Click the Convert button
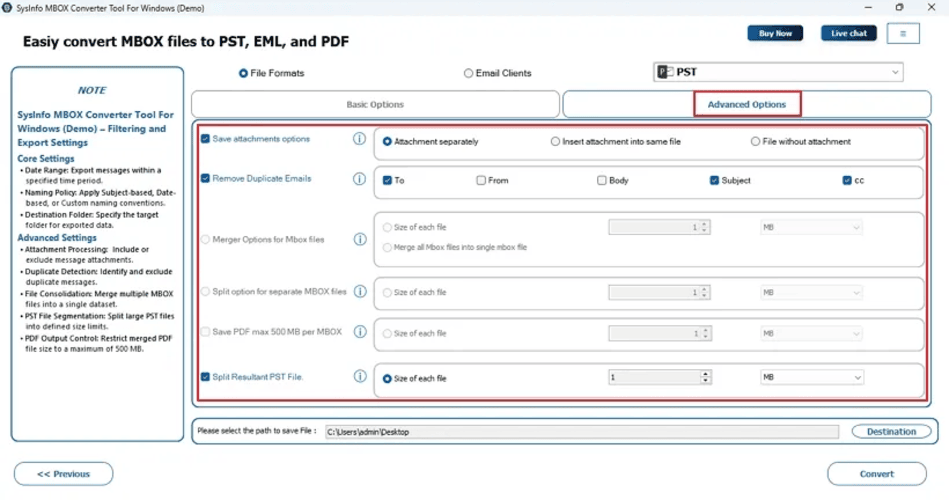 pos(876,474)
